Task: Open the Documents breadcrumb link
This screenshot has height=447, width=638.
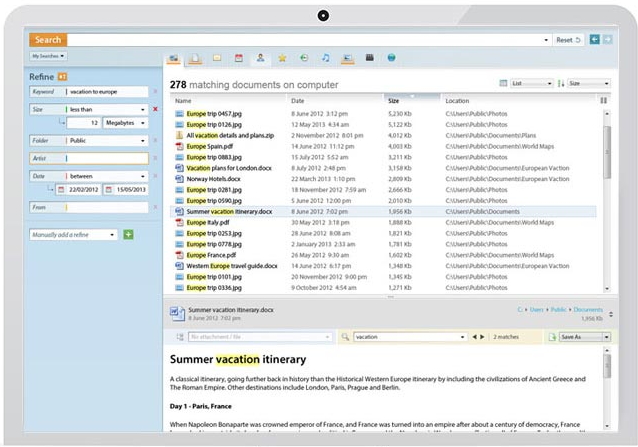Action: 588,310
